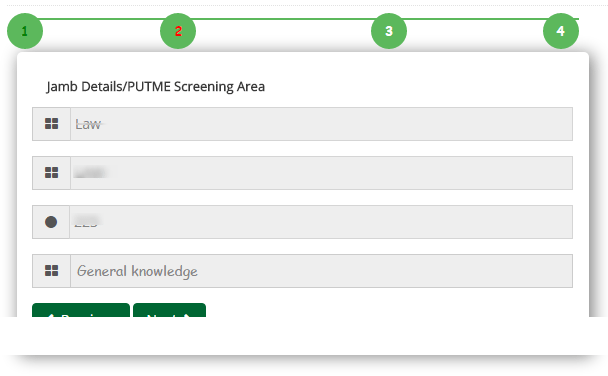Click the circle icon beside score field
This screenshot has width=608, height=376.
(x=51, y=222)
